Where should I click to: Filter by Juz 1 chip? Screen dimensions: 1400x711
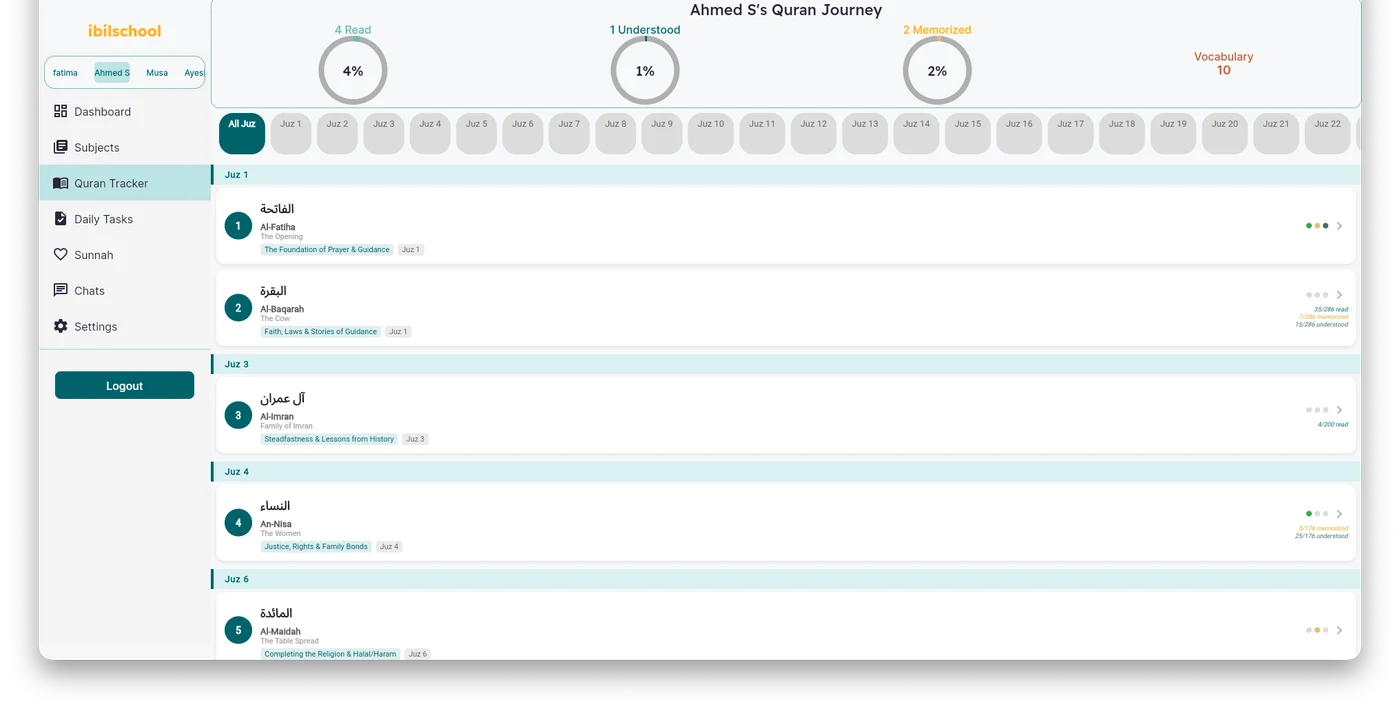291,134
